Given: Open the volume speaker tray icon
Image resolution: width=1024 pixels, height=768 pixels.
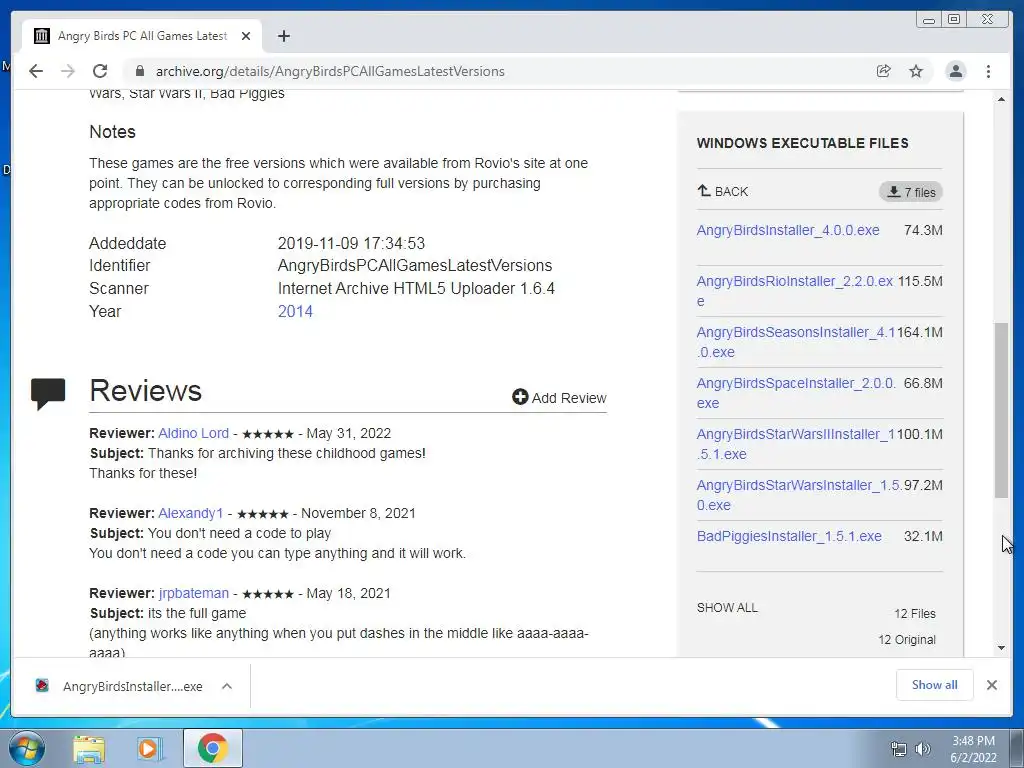Looking at the screenshot, I should (923, 749).
